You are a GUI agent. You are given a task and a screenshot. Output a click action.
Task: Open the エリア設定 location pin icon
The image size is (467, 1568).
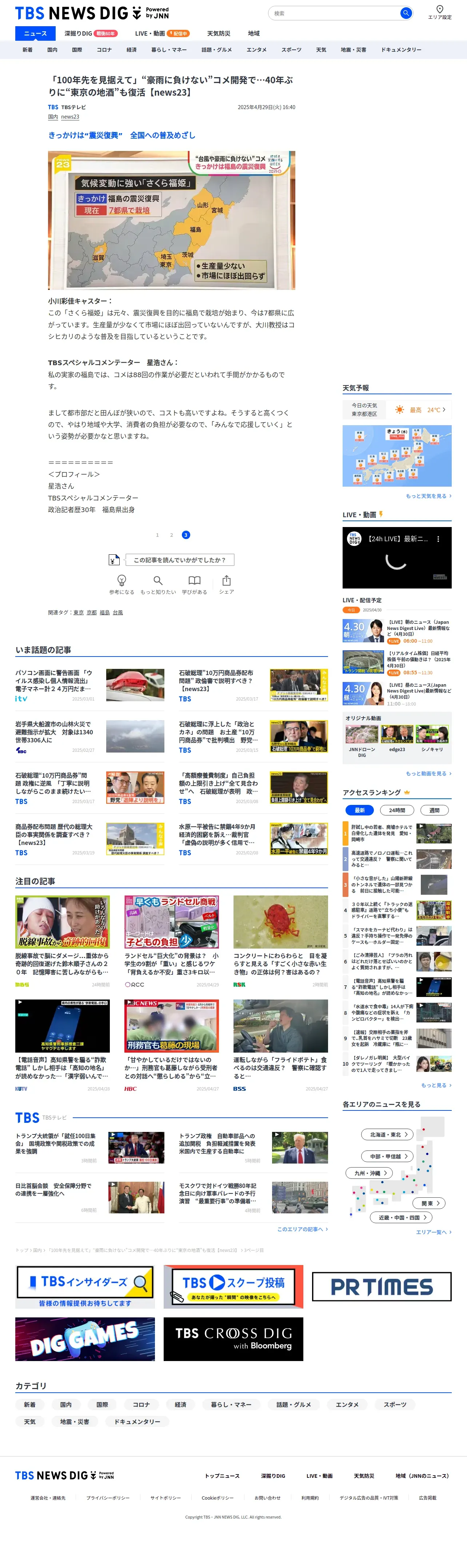click(440, 8)
